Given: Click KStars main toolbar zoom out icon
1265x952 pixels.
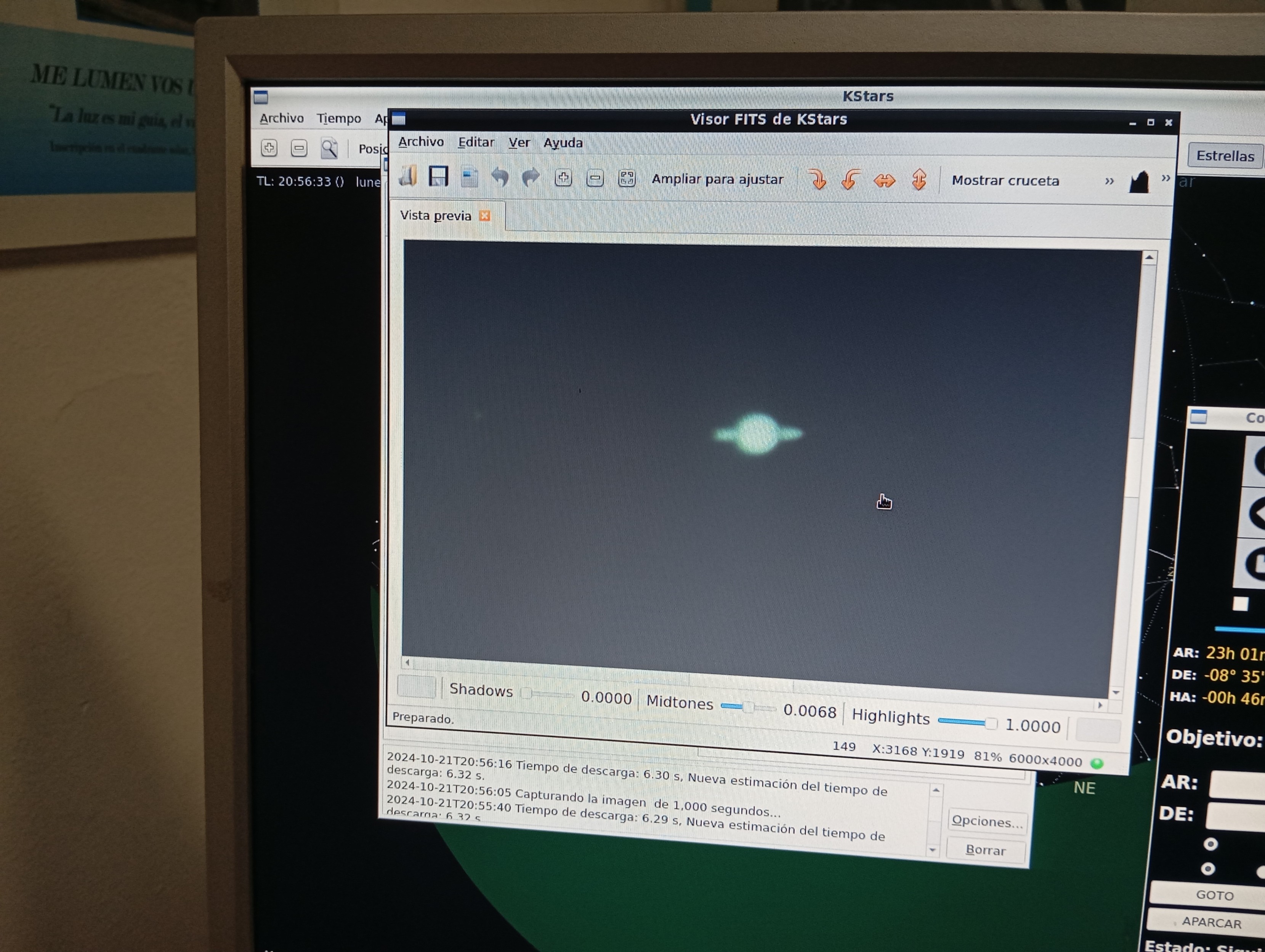Looking at the screenshot, I should 299,149.
